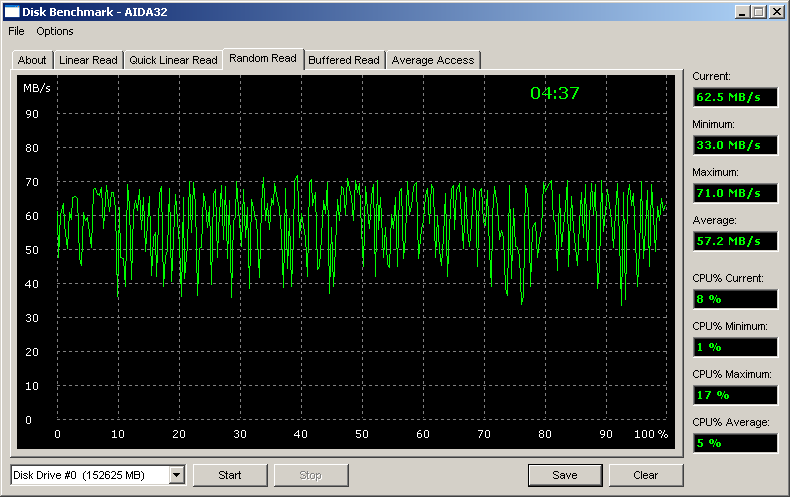Switch to the About tab
This screenshot has height=497, width=790.
tap(32, 60)
